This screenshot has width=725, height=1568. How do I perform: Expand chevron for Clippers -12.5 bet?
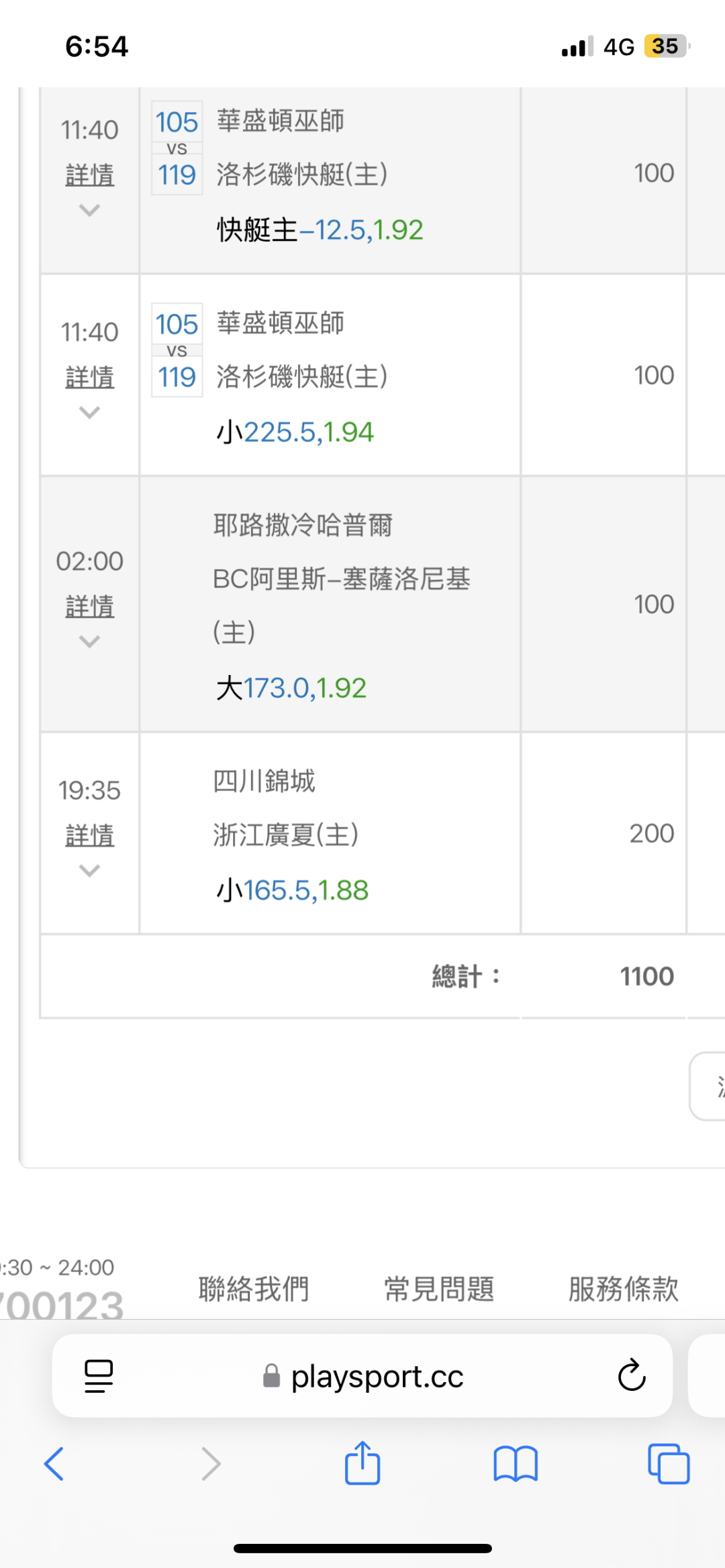[x=89, y=210]
